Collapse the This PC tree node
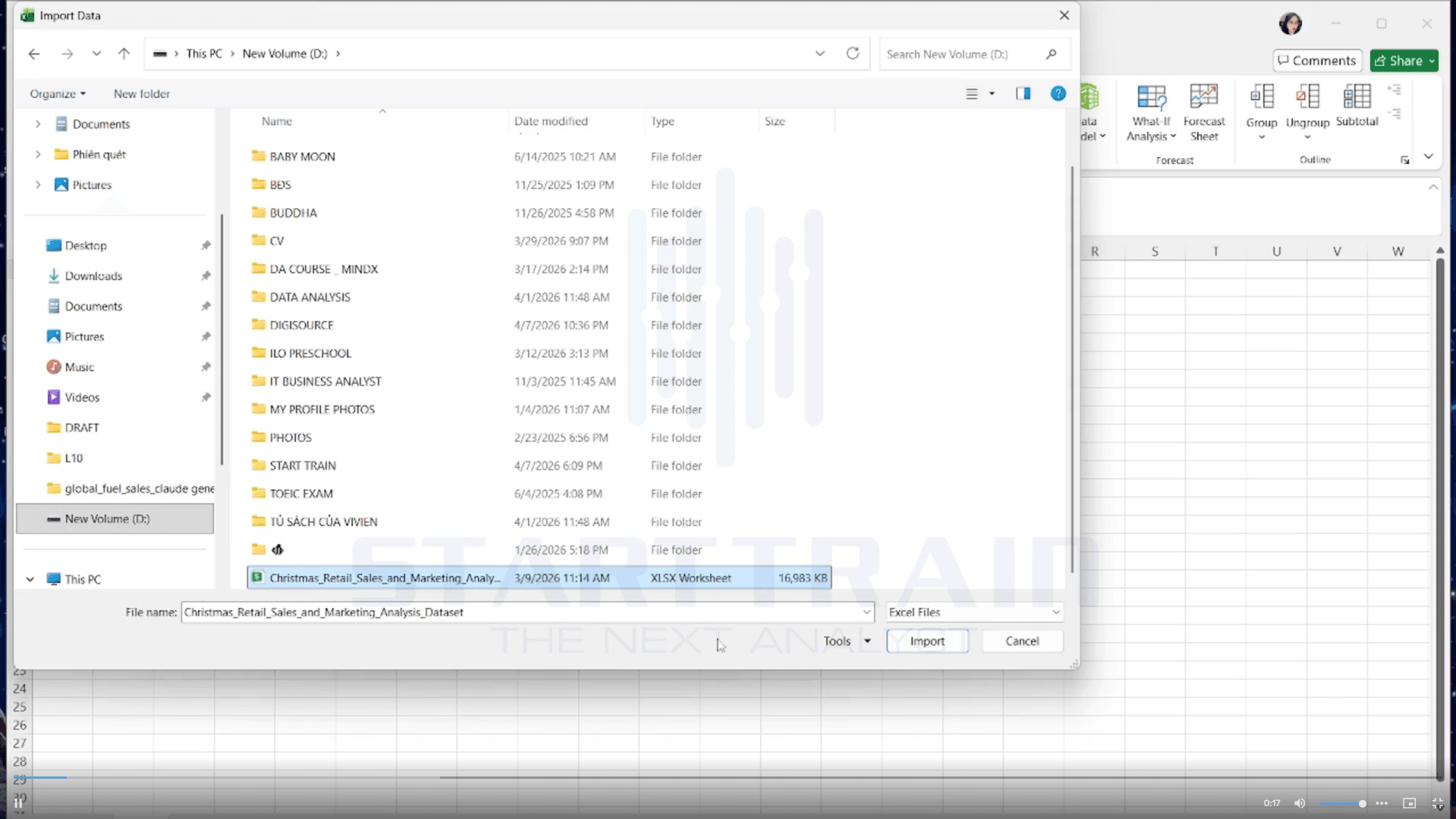 (30, 579)
